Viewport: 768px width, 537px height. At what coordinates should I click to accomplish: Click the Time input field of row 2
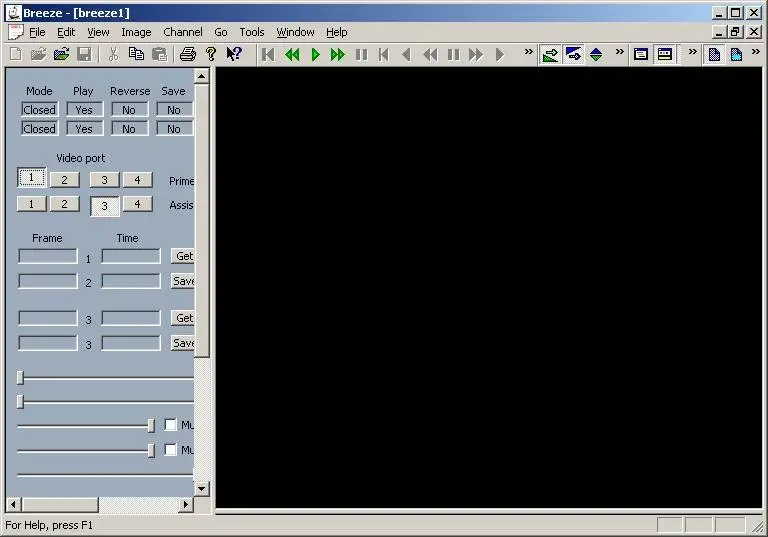tap(131, 281)
